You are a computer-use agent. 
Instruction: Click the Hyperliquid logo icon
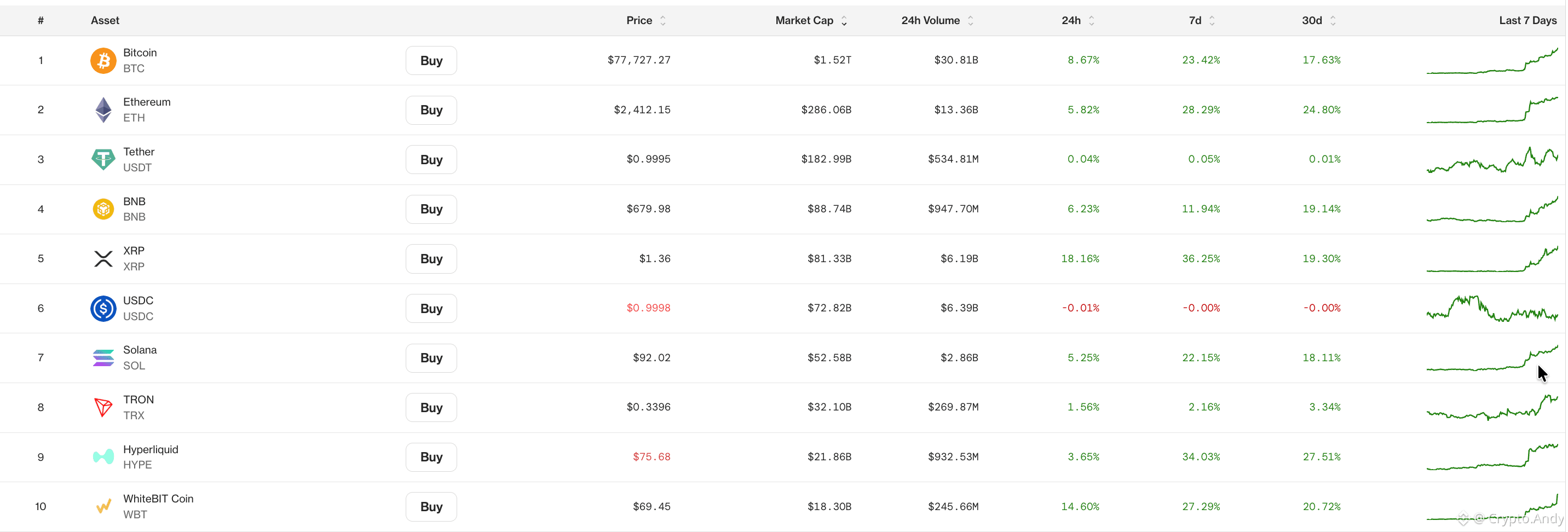click(103, 456)
